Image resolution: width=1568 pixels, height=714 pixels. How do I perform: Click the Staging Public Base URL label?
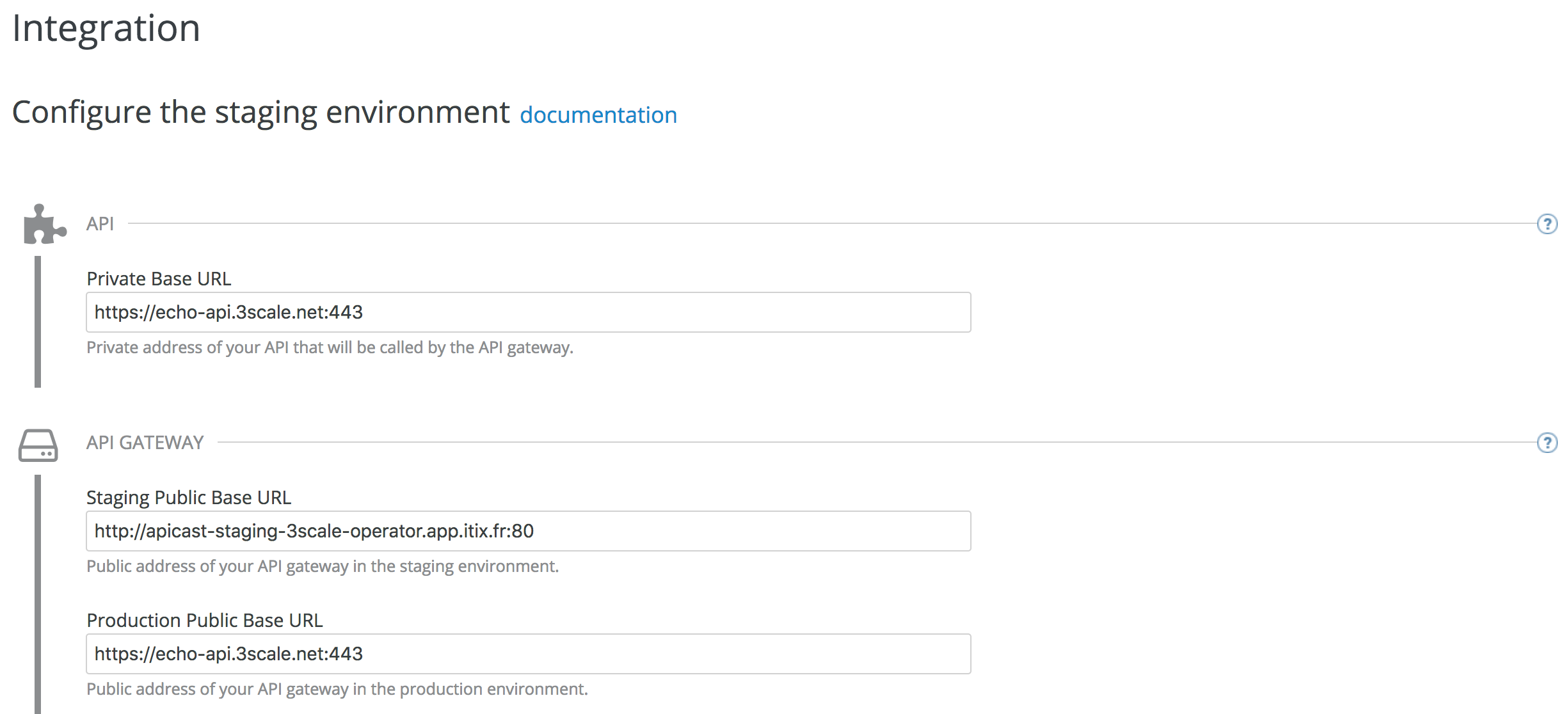pyautogui.click(x=189, y=498)
